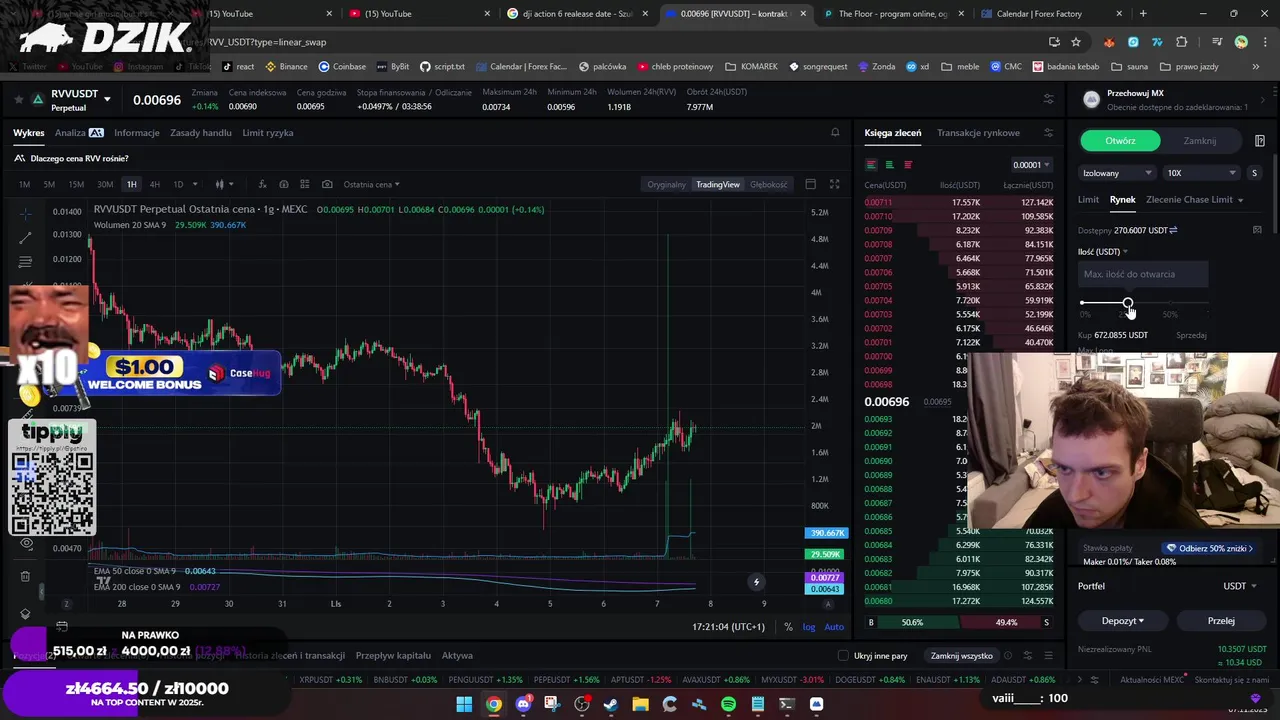Open the Przepływ kapitału tab
The width and height of the screenshot is (1280, 720).
(393, 656)
